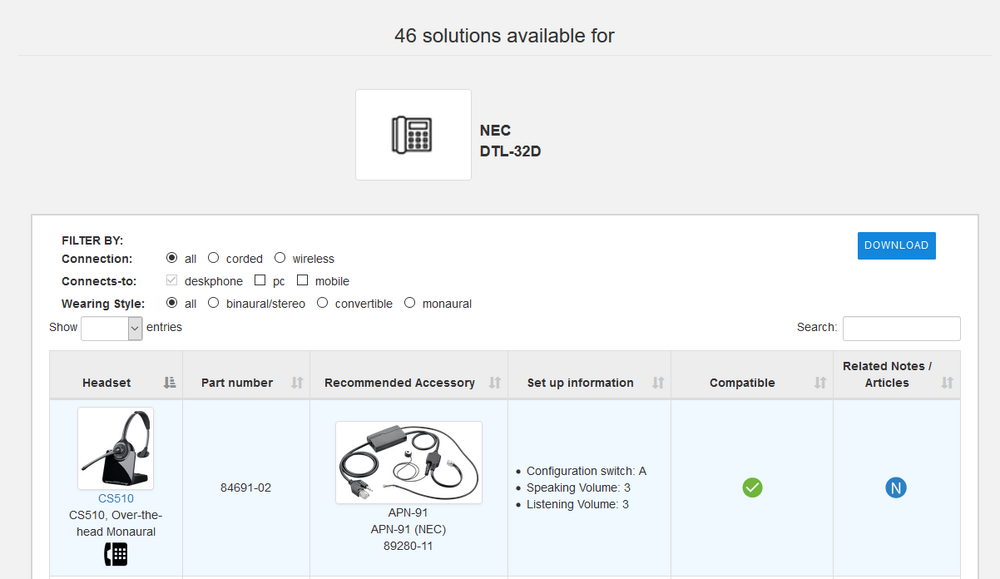This screenshot has width=1000, height=579.
Task: Click part number 84691-02 cell
Action: tap(246, 488)
